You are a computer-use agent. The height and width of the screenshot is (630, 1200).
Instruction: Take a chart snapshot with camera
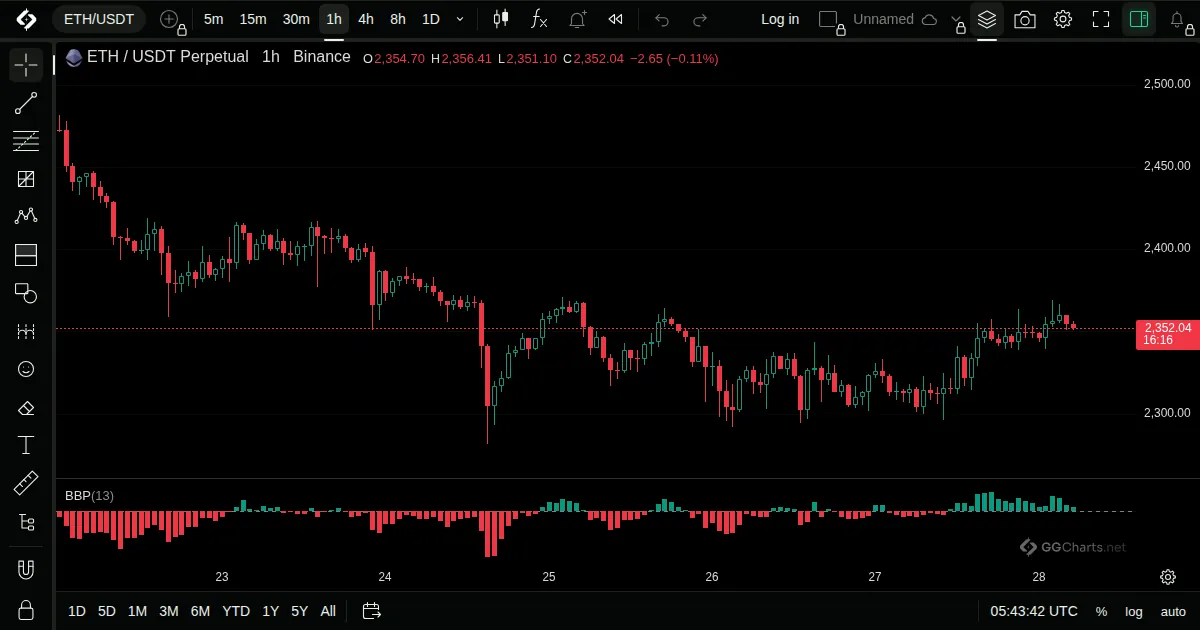pos(1025,19)
